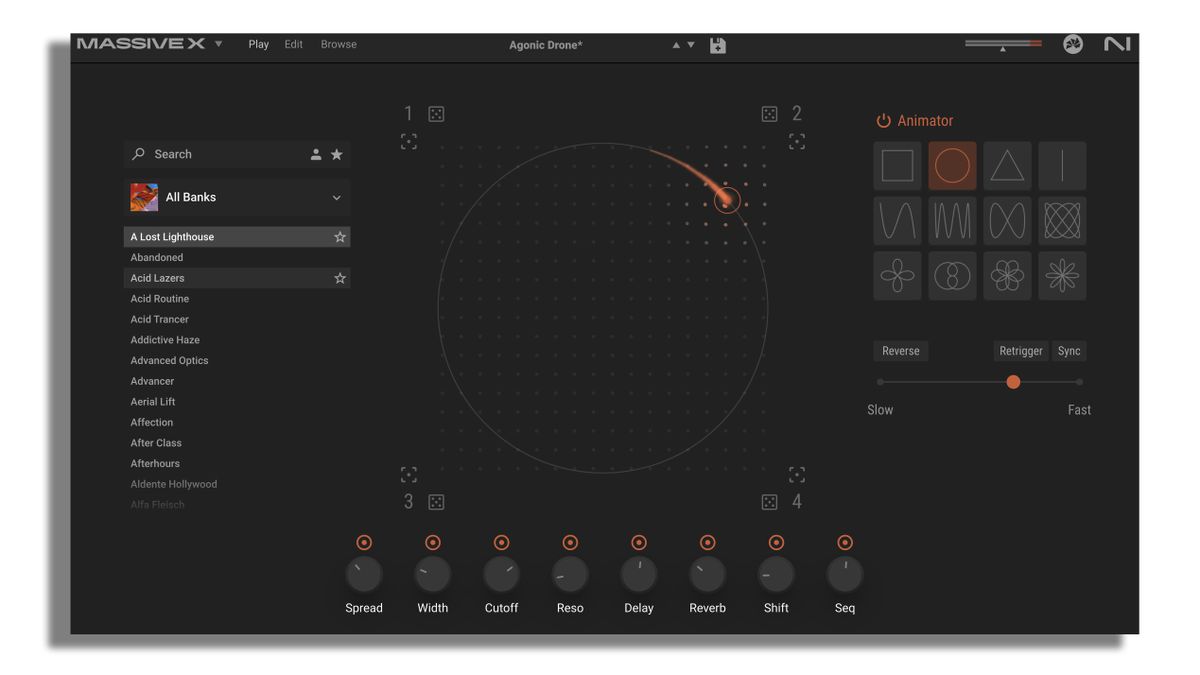
Task: Filter presets by favorites star in the search bar
Action: [337, 154]
